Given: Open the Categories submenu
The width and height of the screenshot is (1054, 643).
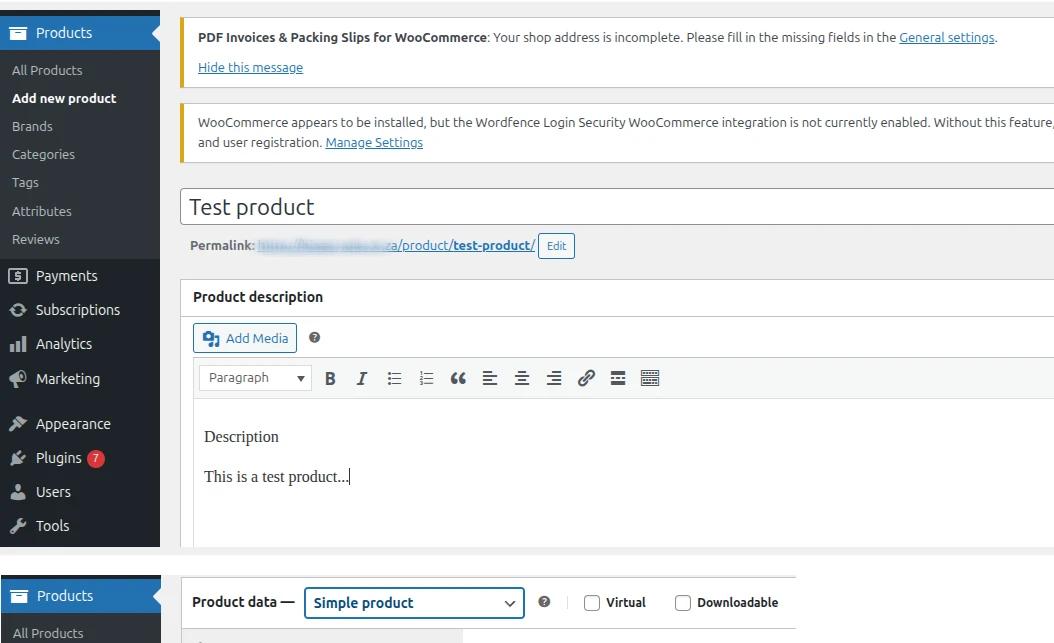Looking at the screenshot, I should (43, 155).
